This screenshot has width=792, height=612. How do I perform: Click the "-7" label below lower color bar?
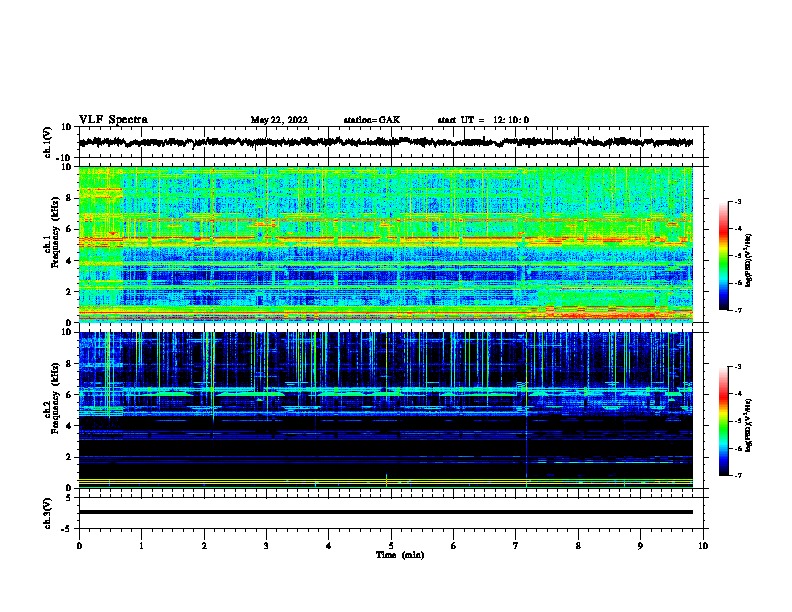coord(738,476)
